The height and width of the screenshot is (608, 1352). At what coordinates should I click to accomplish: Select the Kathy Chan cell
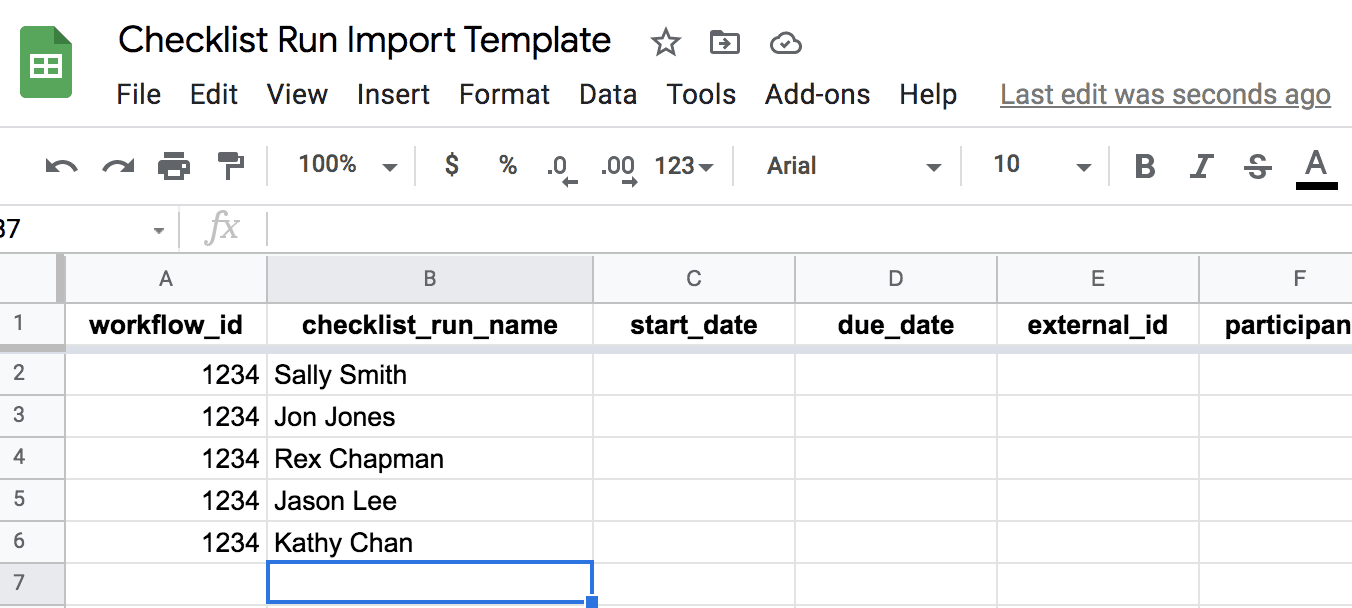430,542
